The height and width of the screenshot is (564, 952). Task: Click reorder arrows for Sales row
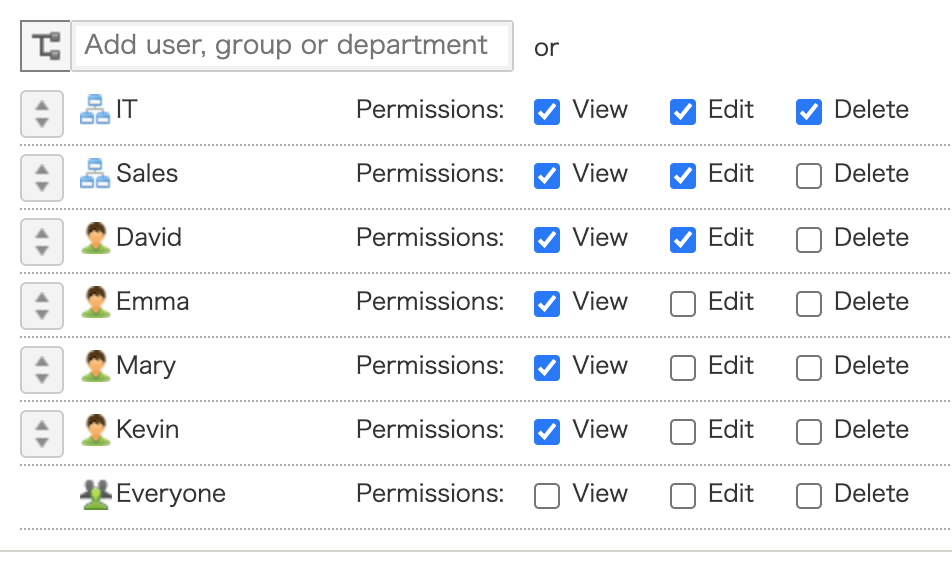pyautogui.click(x=42, y=176)
